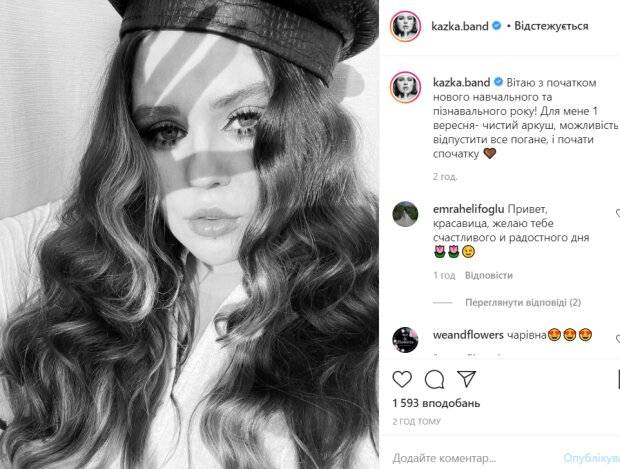Like emrahelifoglu's comment with small heart

(x=618, y=213)
